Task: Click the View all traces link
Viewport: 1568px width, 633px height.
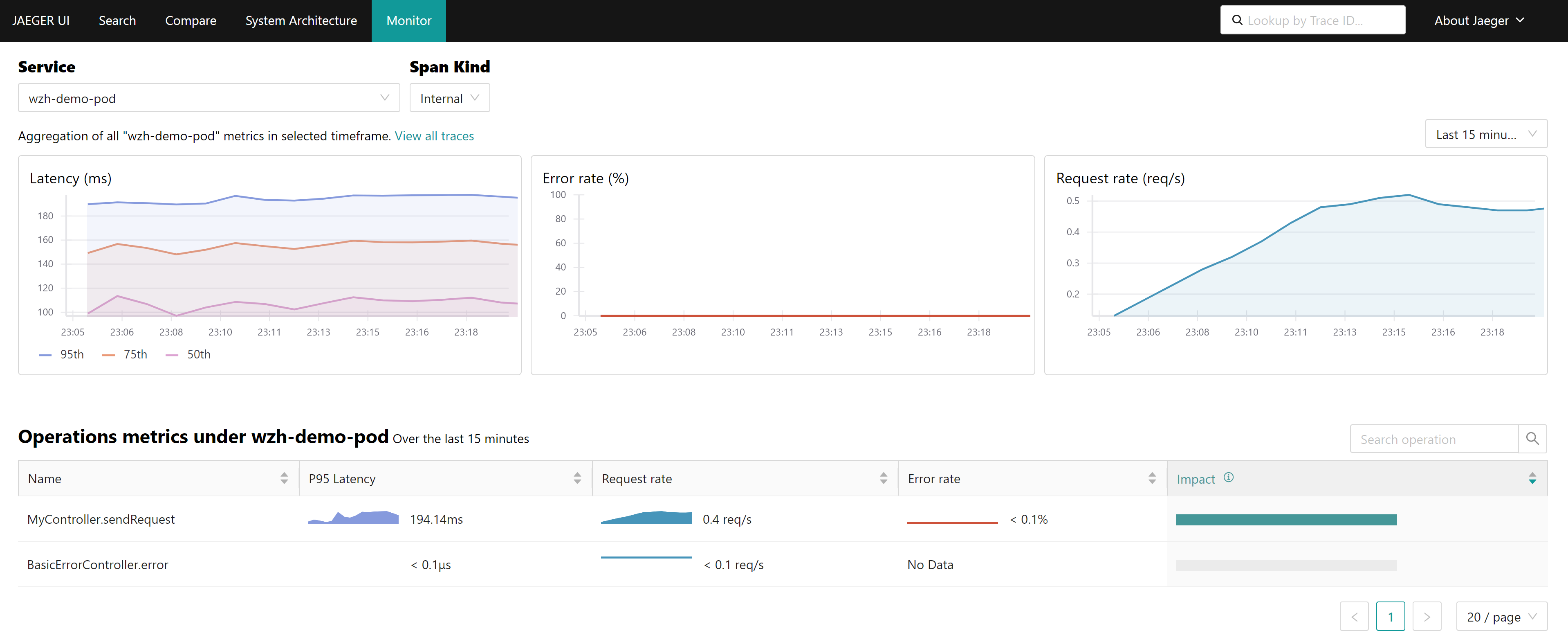Action: [434, 136]
